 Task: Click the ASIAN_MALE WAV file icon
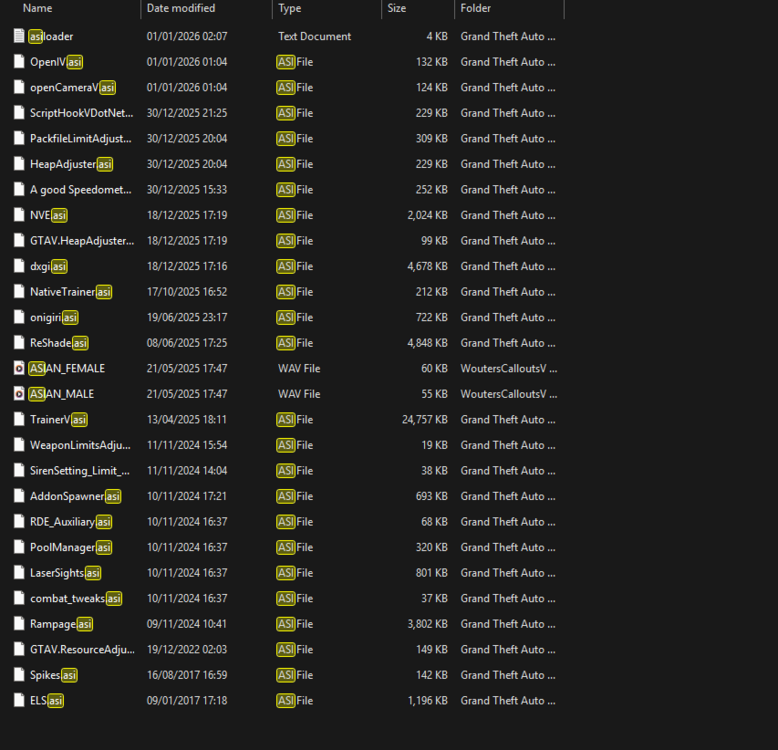click(x=19, y=394)
